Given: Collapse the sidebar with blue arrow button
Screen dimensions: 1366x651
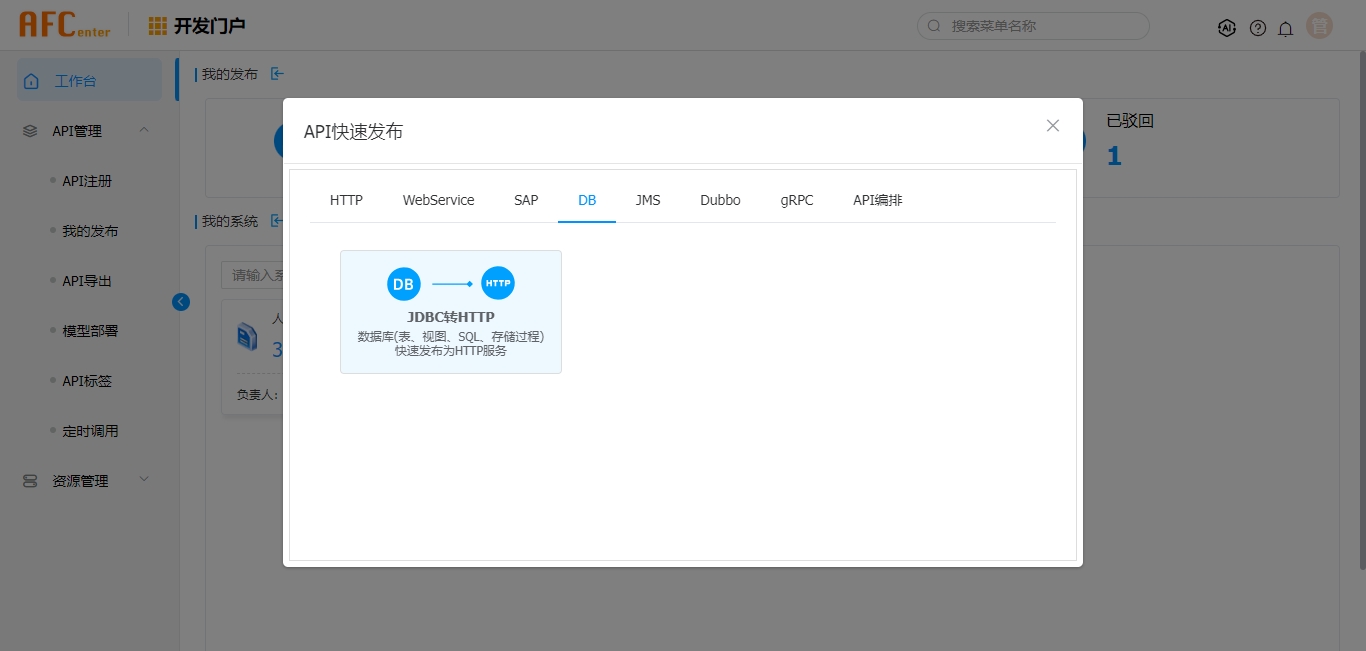Looking at the screenshot, I should 181,301.
